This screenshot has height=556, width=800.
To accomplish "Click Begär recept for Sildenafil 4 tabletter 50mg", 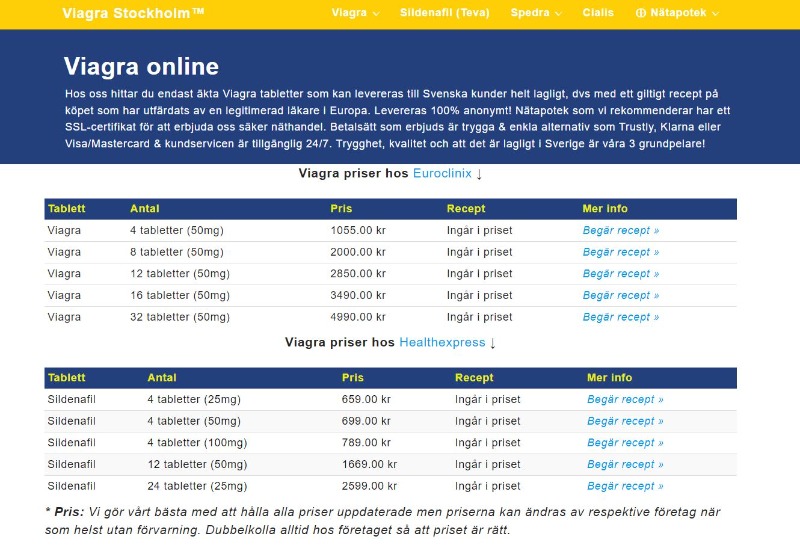I will pyautogui.click(x=625, y=421).
